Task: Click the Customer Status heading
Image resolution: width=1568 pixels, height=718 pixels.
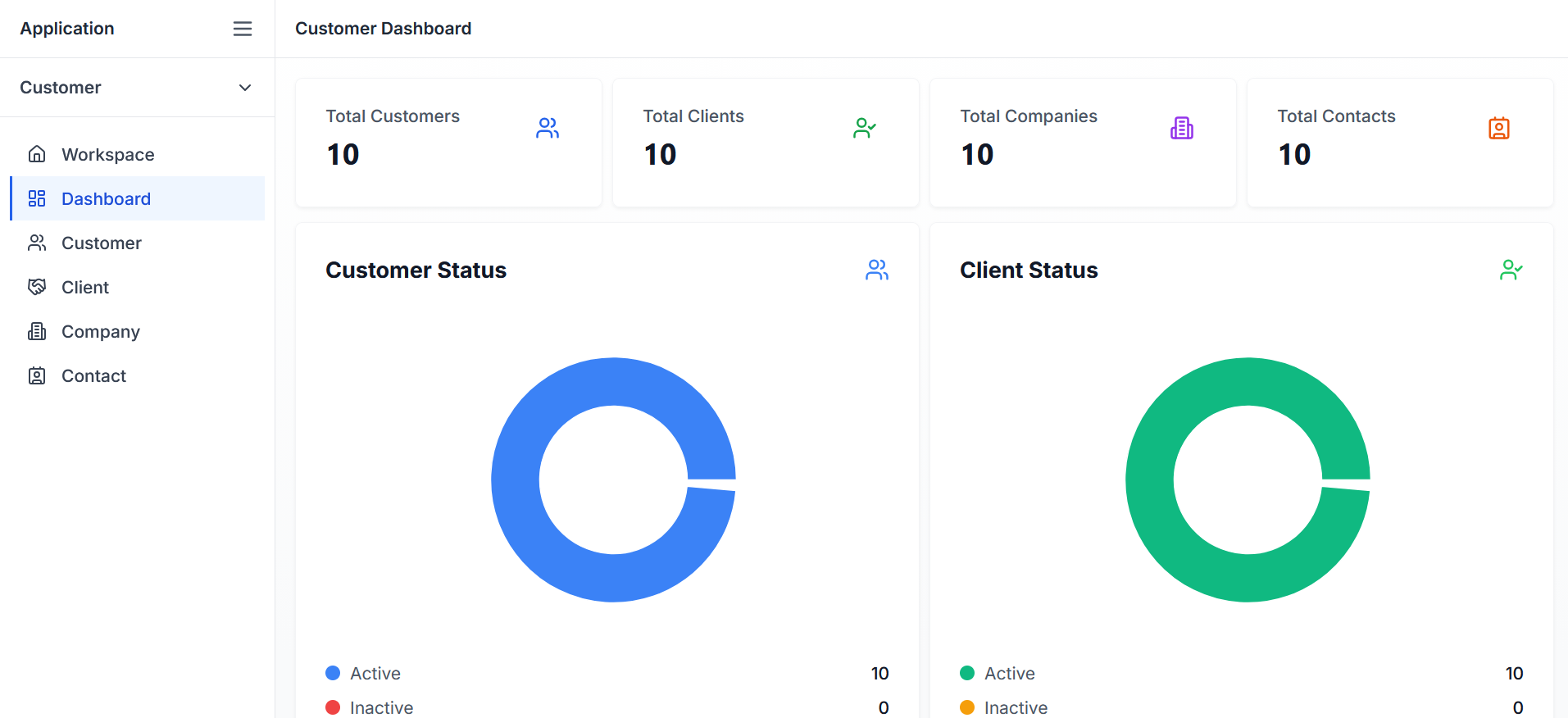Action: (416, 270)
